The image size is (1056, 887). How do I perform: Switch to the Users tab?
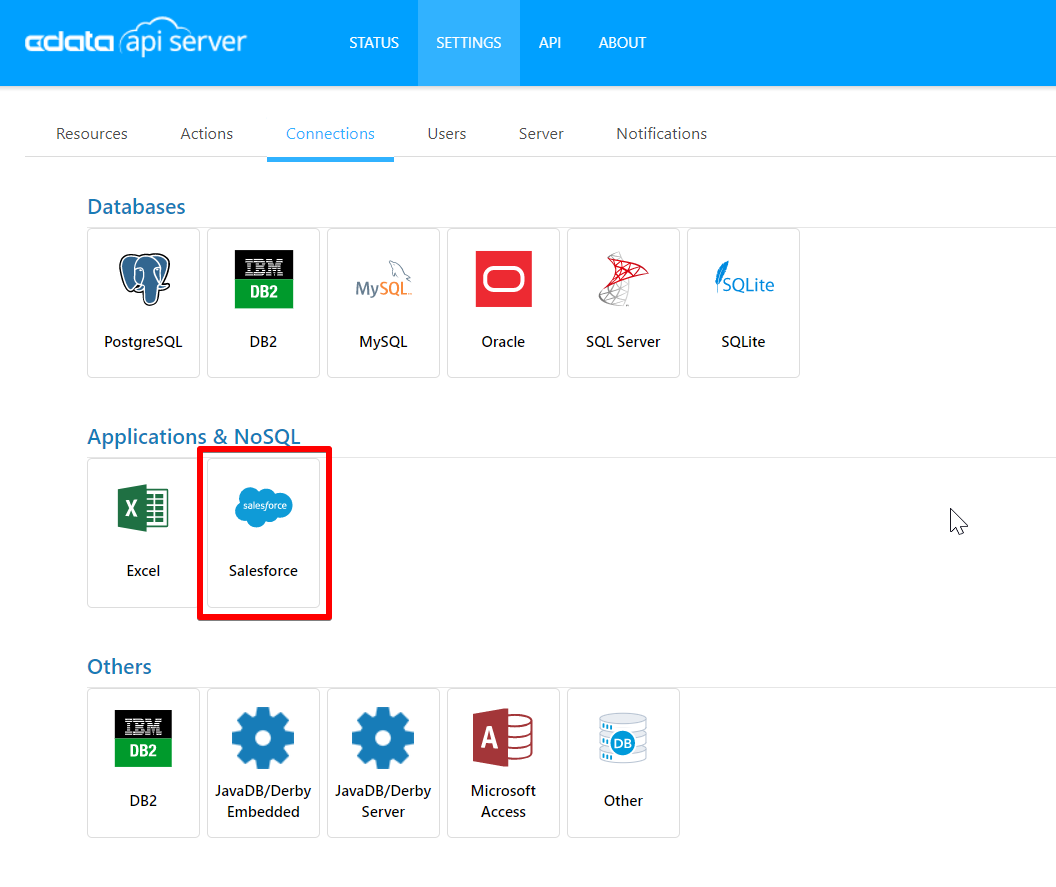coord(447,134)
